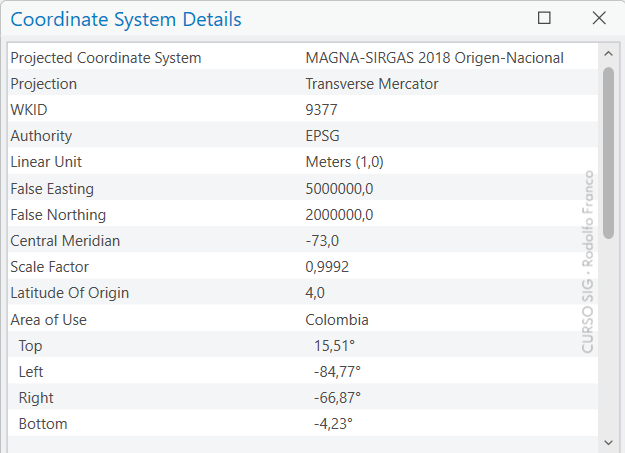Select the False Northing row label
This screenshot has width=625, height=453.
(58, 215)
